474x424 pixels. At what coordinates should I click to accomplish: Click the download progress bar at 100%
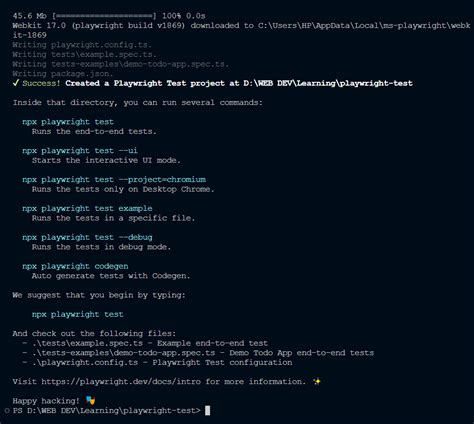coord(104,16)
